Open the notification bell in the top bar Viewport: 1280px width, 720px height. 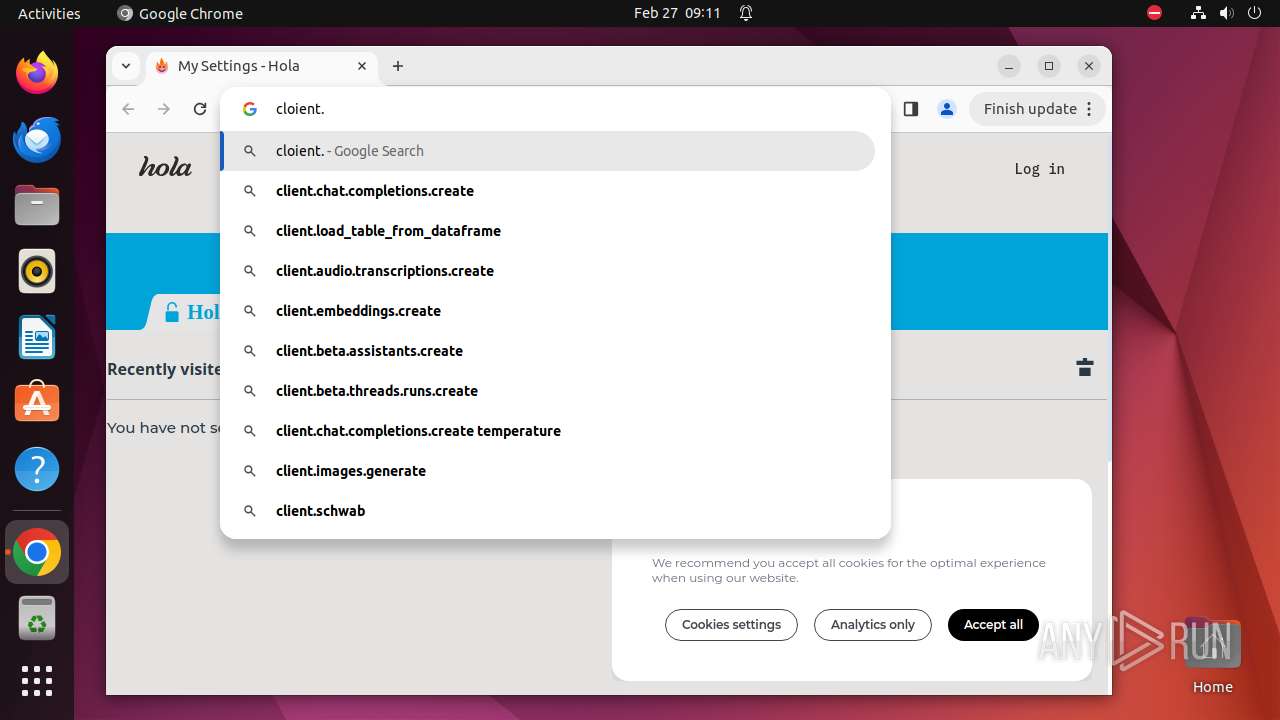746,13
